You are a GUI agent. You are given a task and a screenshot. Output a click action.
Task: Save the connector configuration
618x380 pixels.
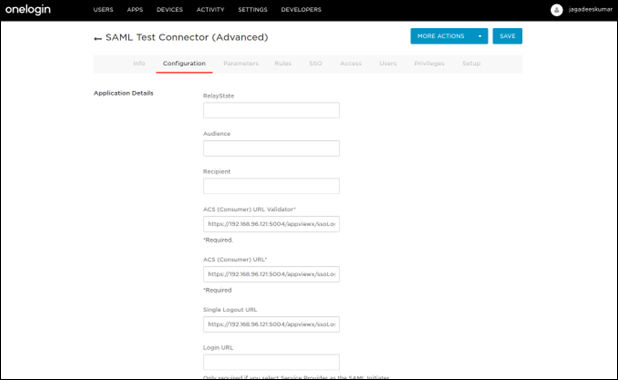click(507, 36)
